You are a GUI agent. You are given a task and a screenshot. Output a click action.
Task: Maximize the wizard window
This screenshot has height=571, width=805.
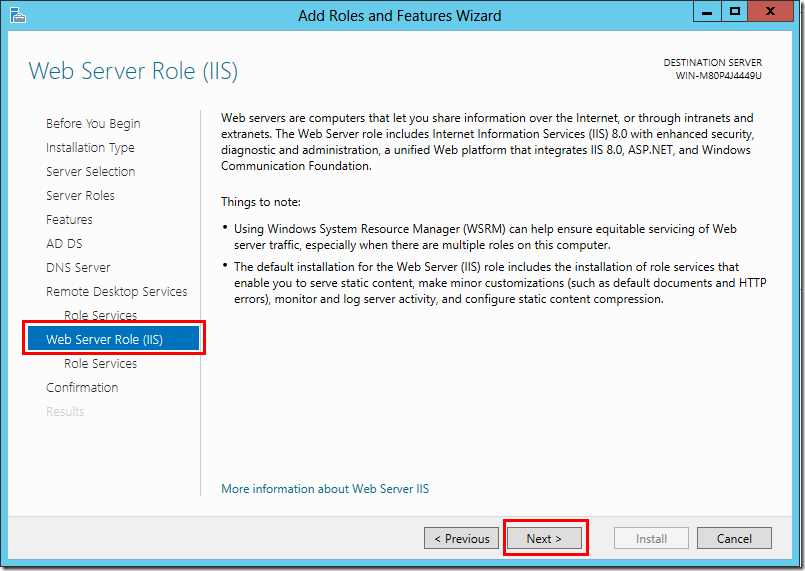click(735, 12)
